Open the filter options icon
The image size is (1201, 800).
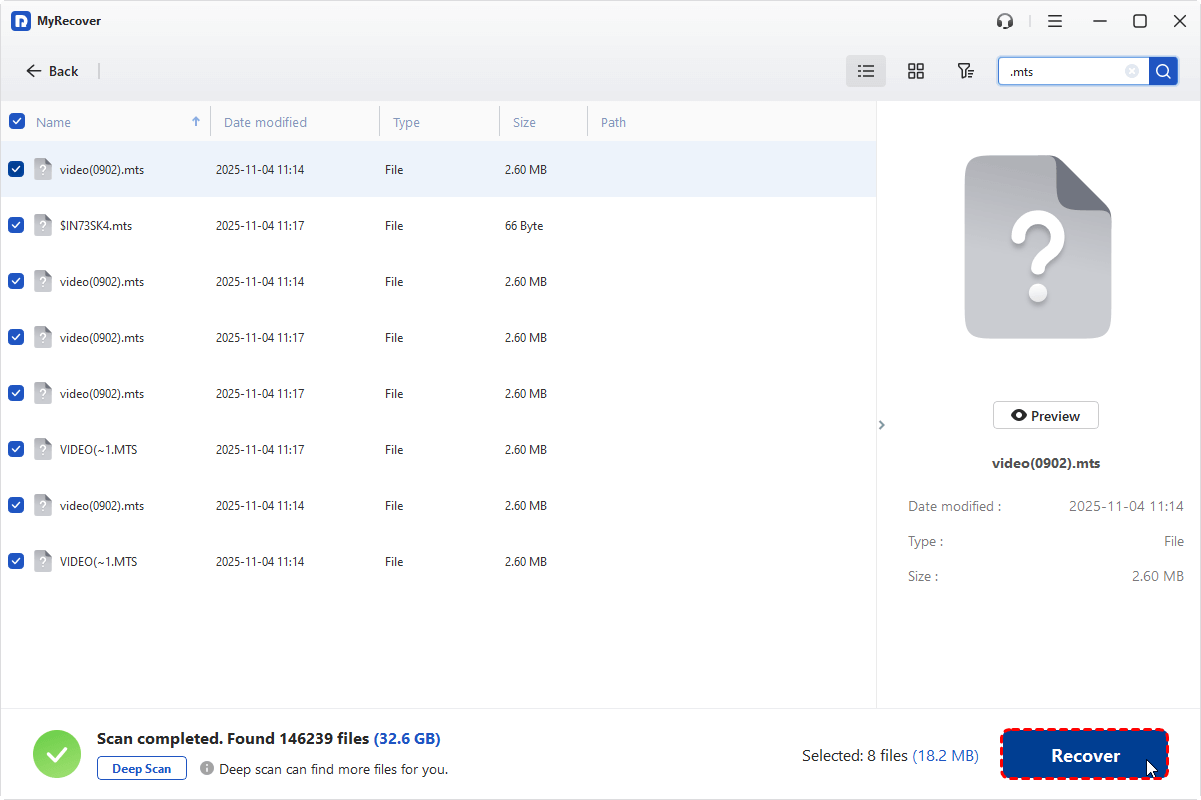(x=965, y=71)
